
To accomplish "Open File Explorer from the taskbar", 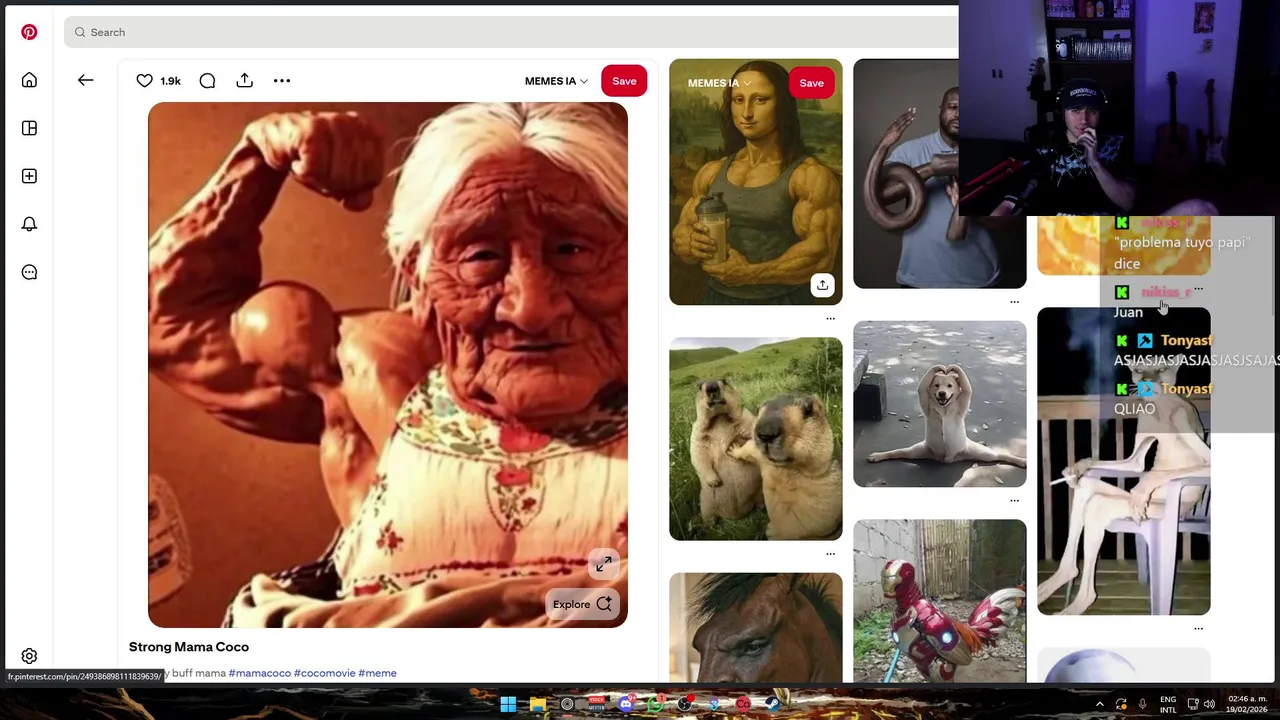I will (538, 704).
